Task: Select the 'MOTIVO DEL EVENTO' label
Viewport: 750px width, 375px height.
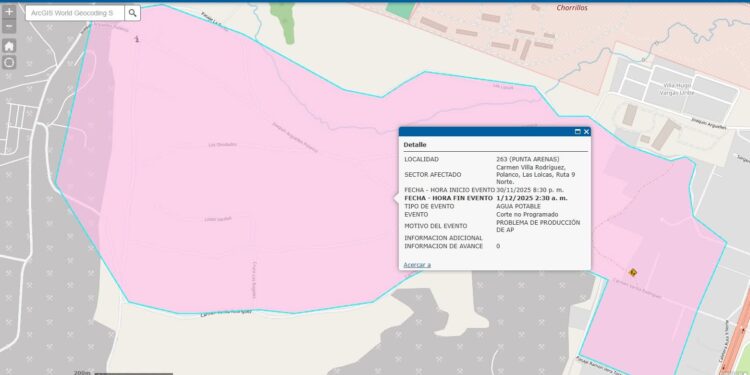Action: pos(436,226)
